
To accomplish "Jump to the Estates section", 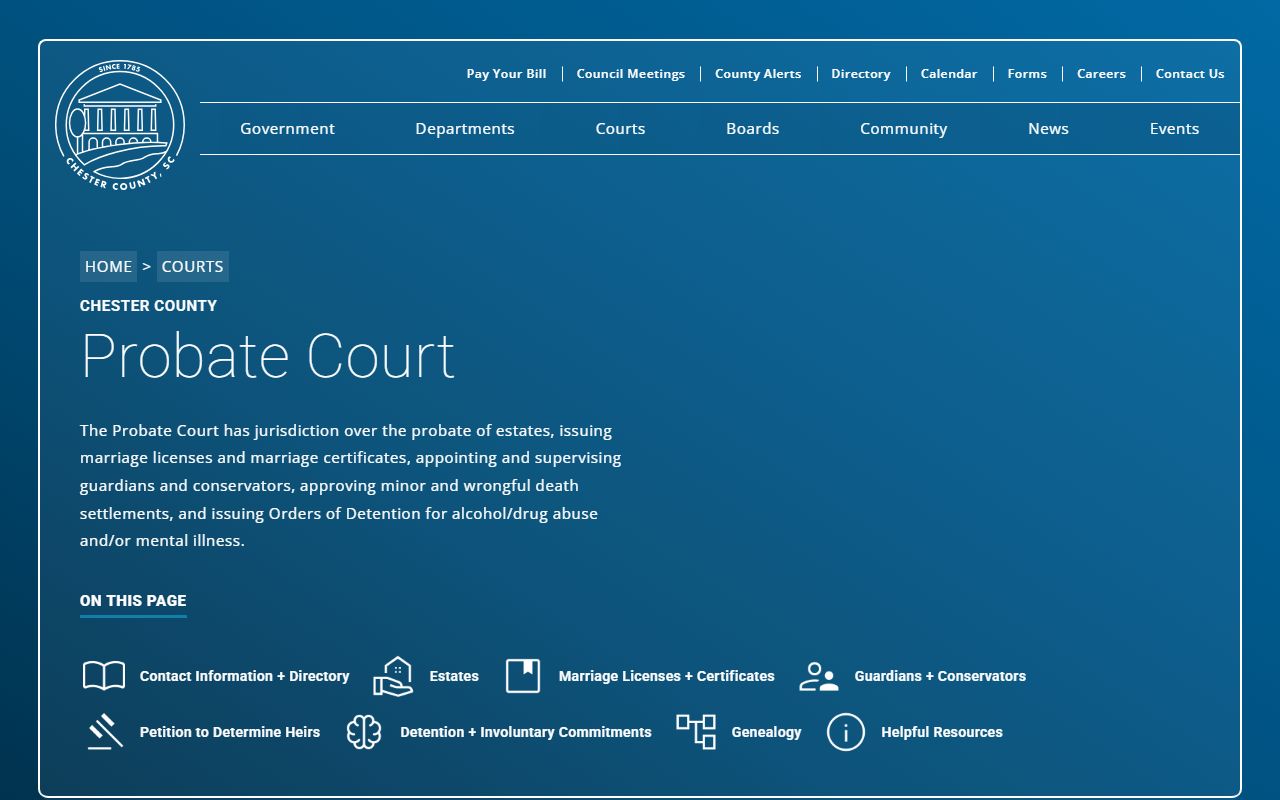I will 454,676.
